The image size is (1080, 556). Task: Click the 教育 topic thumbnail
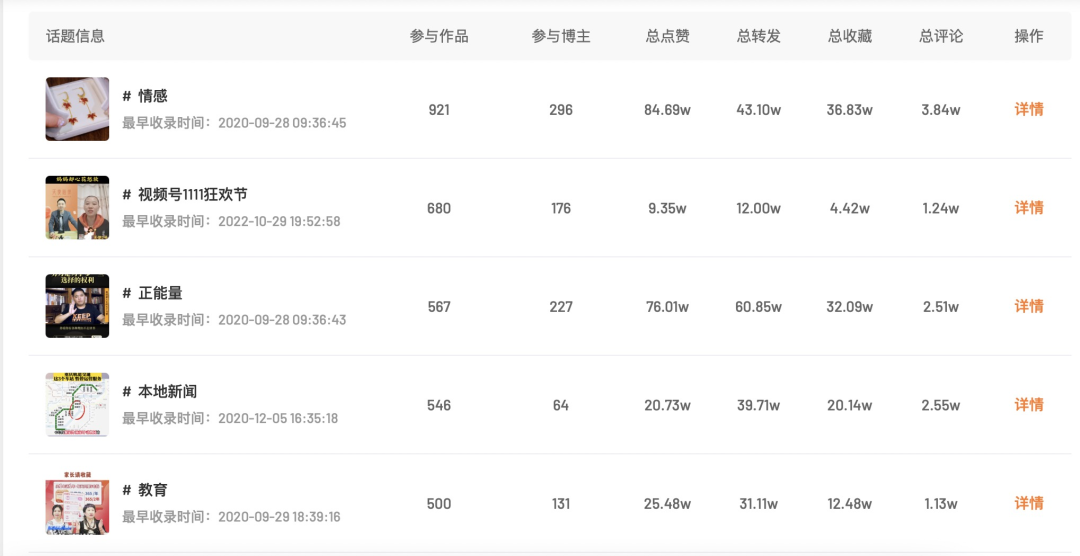(x=77, y=503)
